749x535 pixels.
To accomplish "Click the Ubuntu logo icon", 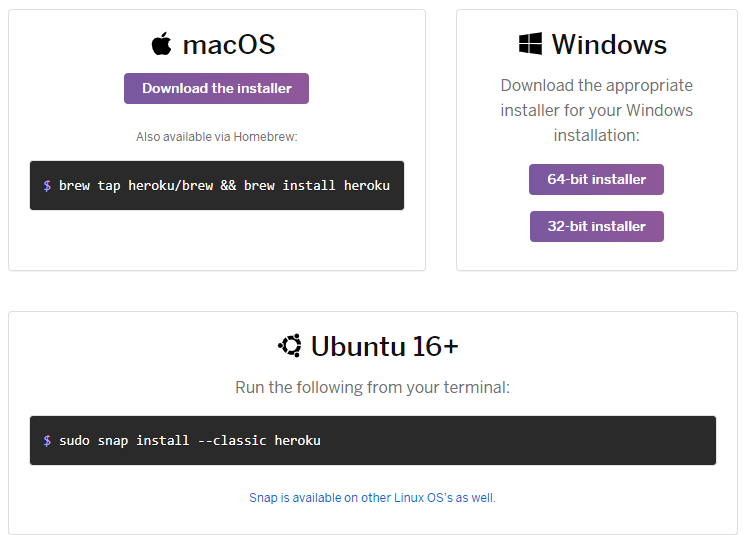I will pyautogui.click(x=290, y=346).
